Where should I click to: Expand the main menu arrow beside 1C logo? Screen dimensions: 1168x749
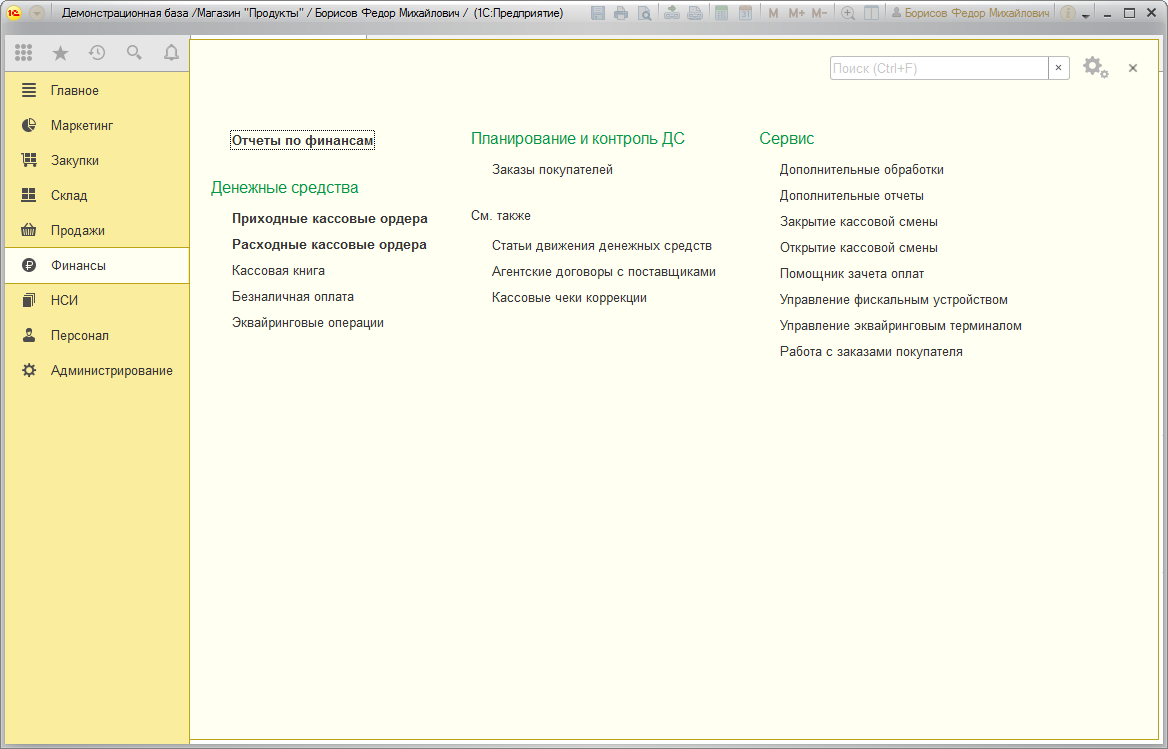pos(36,13)
